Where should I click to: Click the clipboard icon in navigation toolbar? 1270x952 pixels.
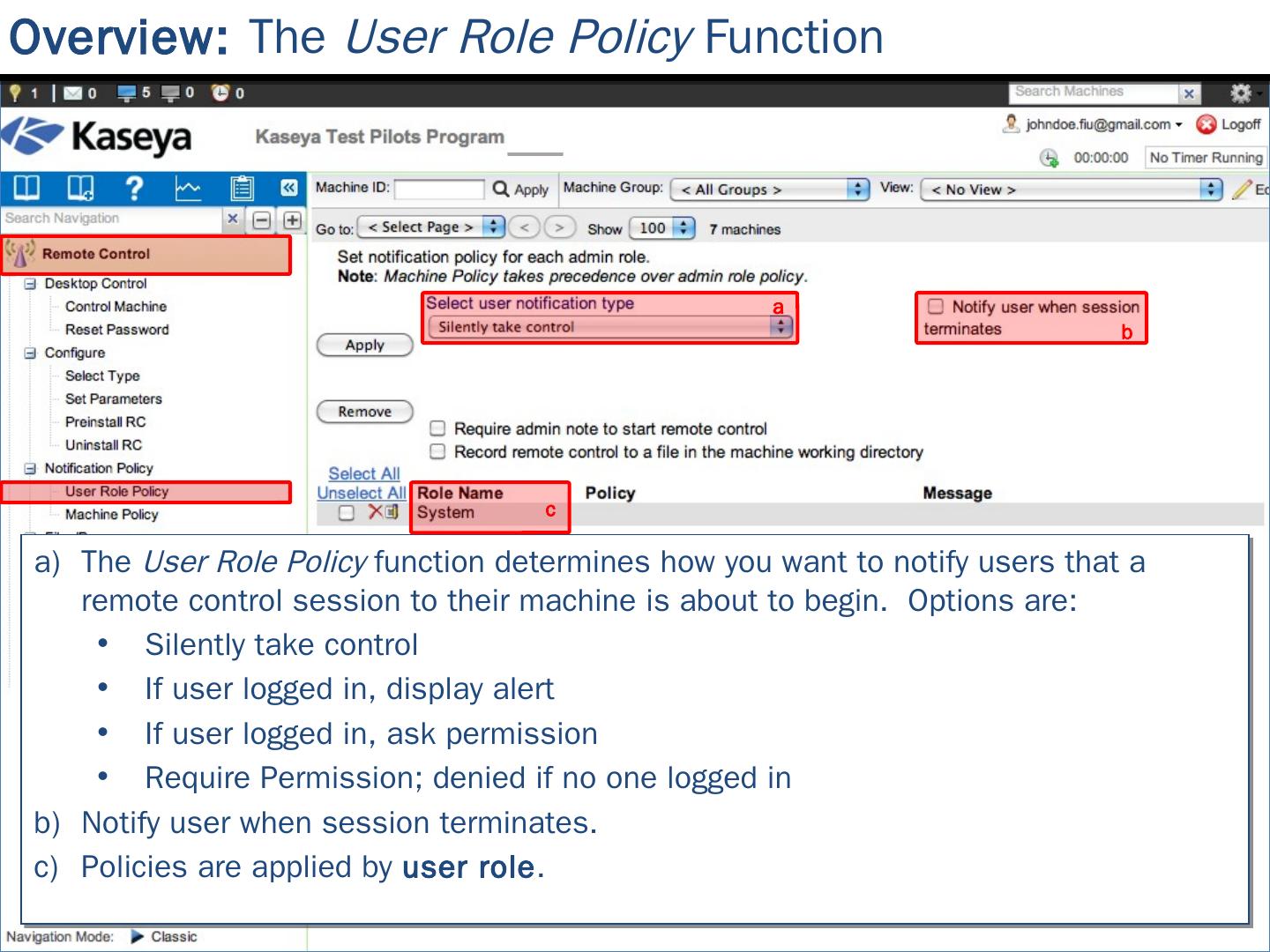coord(241,188)
